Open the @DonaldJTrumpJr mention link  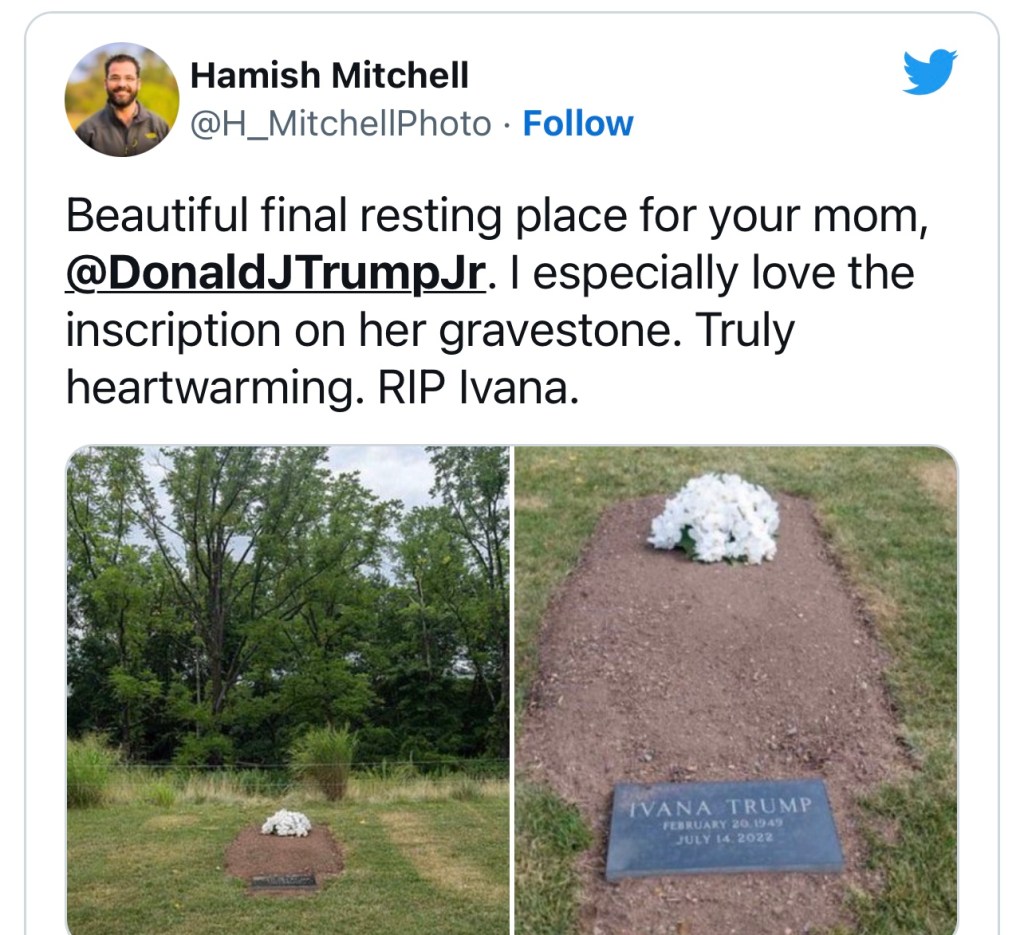point(276,272)
